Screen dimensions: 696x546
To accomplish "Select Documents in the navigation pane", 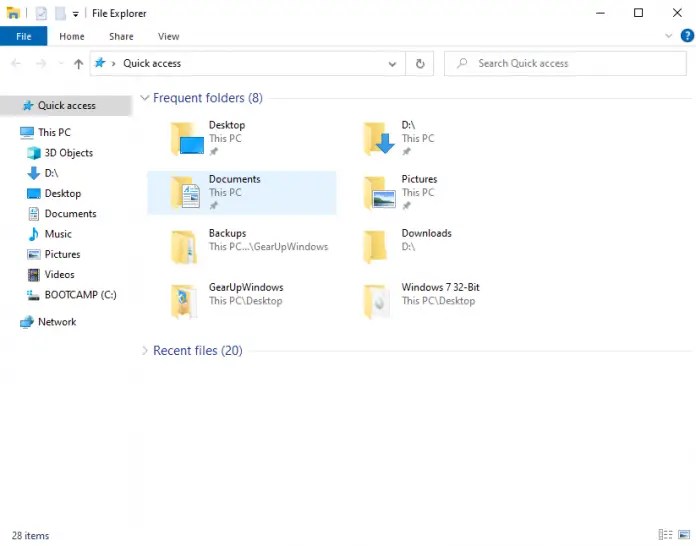I will coord(62,214).
